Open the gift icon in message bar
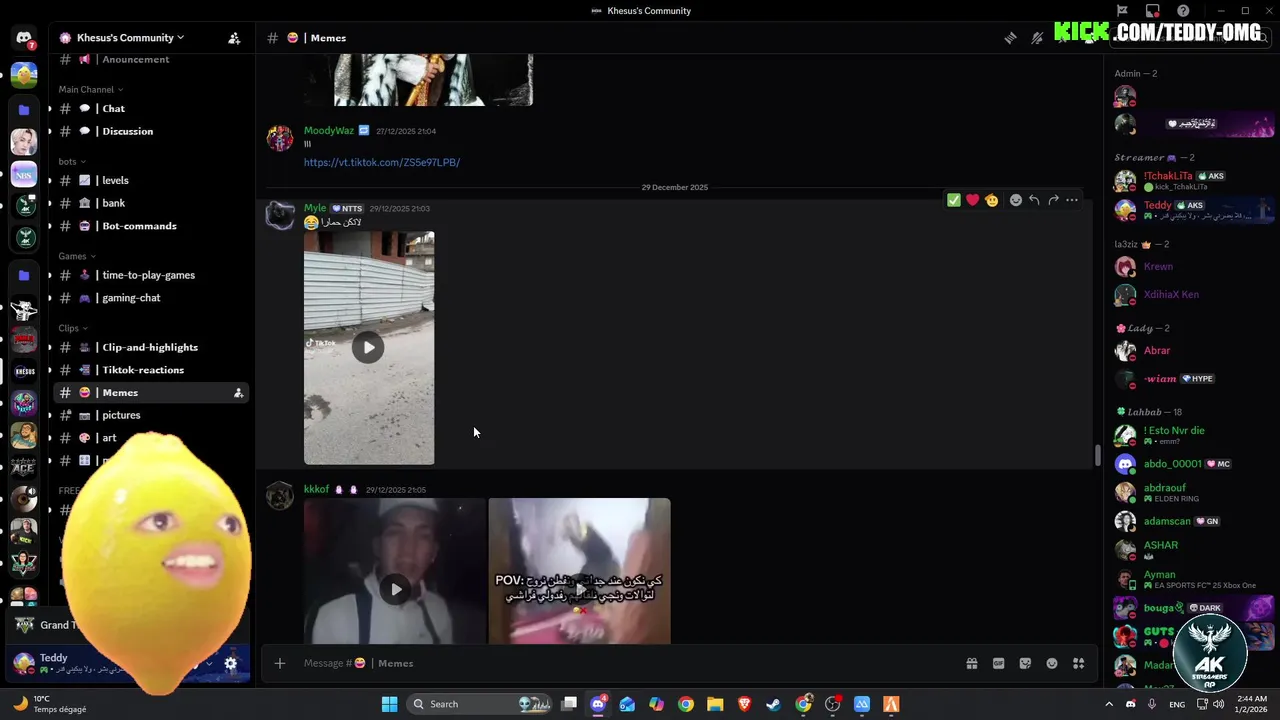 point(971,663)
